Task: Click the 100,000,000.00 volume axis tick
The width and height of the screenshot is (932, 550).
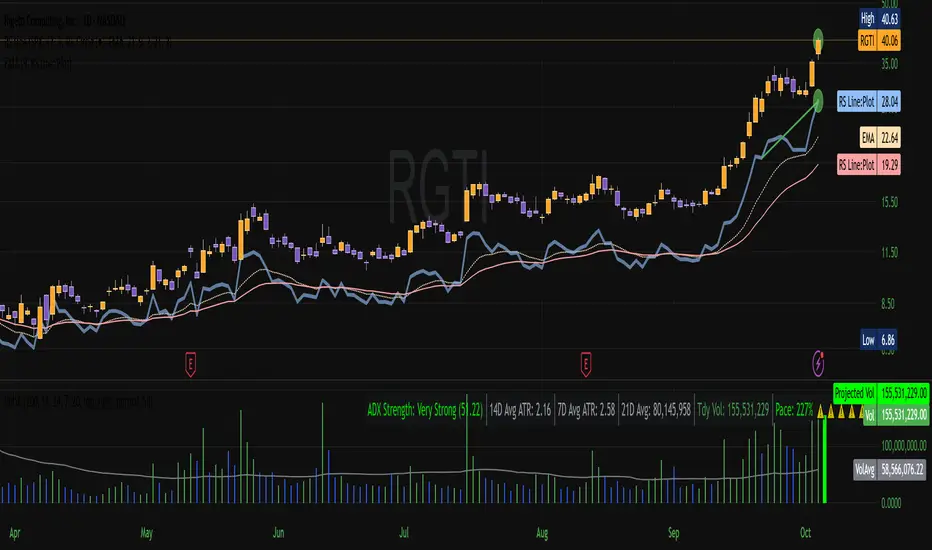Action: pos(903,445)
